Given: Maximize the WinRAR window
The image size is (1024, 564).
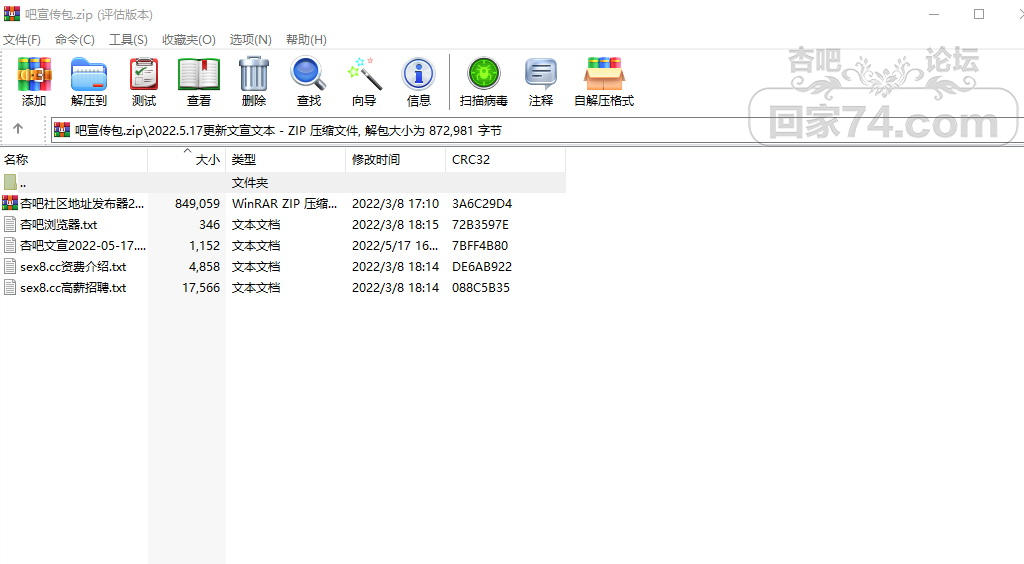Looking at the screenshot, I should click(x=979, y=14).
